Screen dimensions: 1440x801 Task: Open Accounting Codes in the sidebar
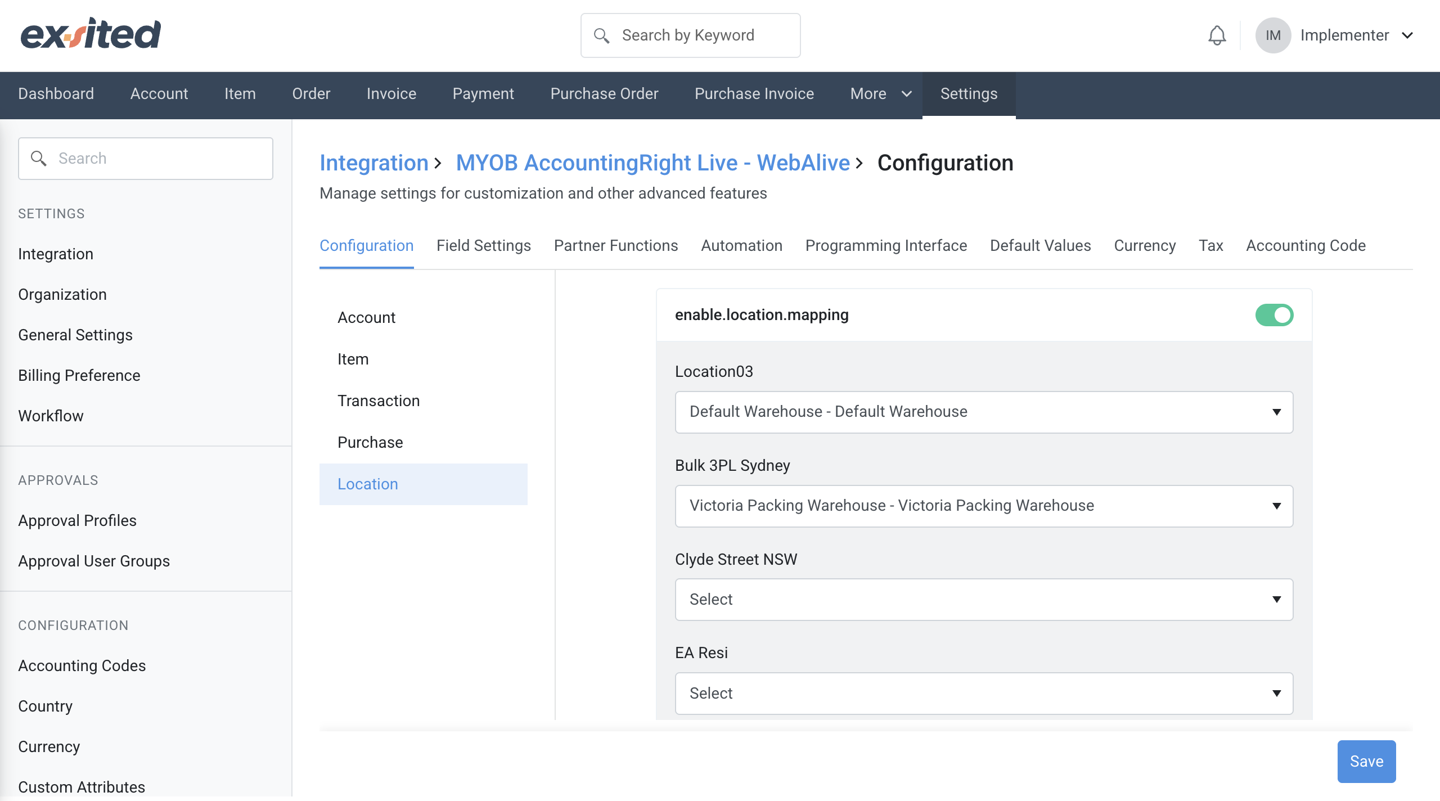tap(82, 666)
